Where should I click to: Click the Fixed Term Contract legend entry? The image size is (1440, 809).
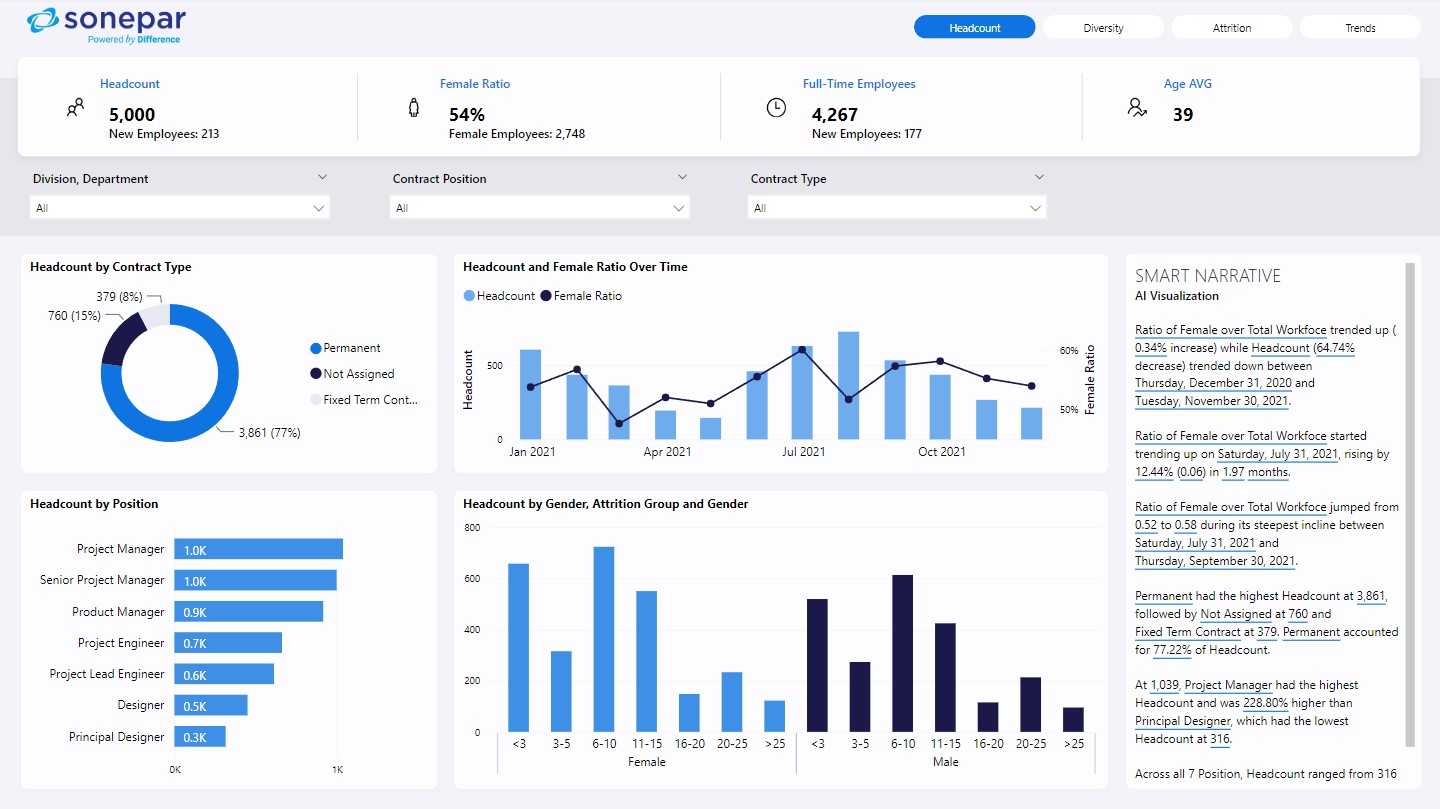click(364, 400)
